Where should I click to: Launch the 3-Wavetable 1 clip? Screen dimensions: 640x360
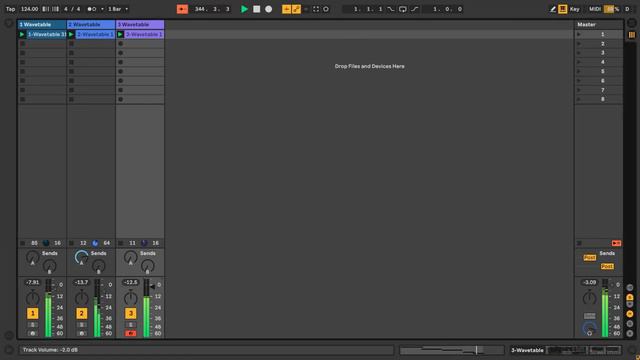(120, 34)
